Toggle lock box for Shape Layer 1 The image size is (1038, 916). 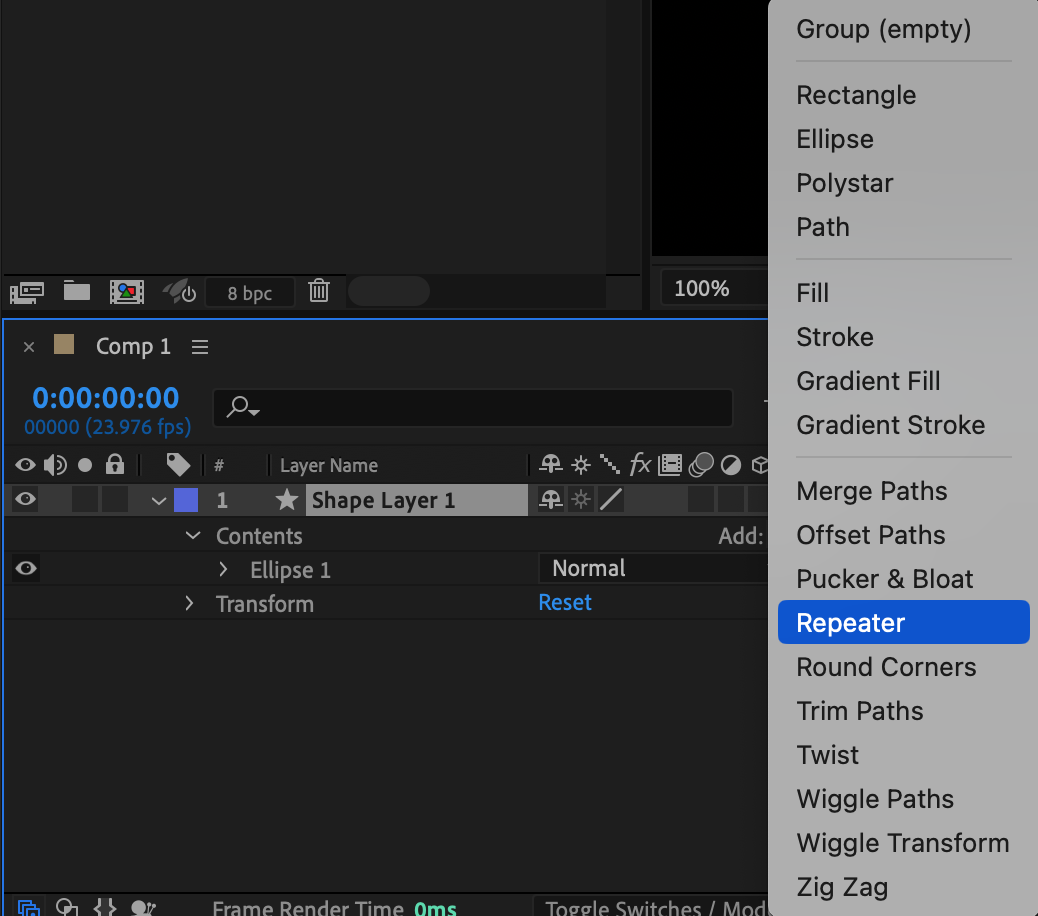click(x=115, y=500)
